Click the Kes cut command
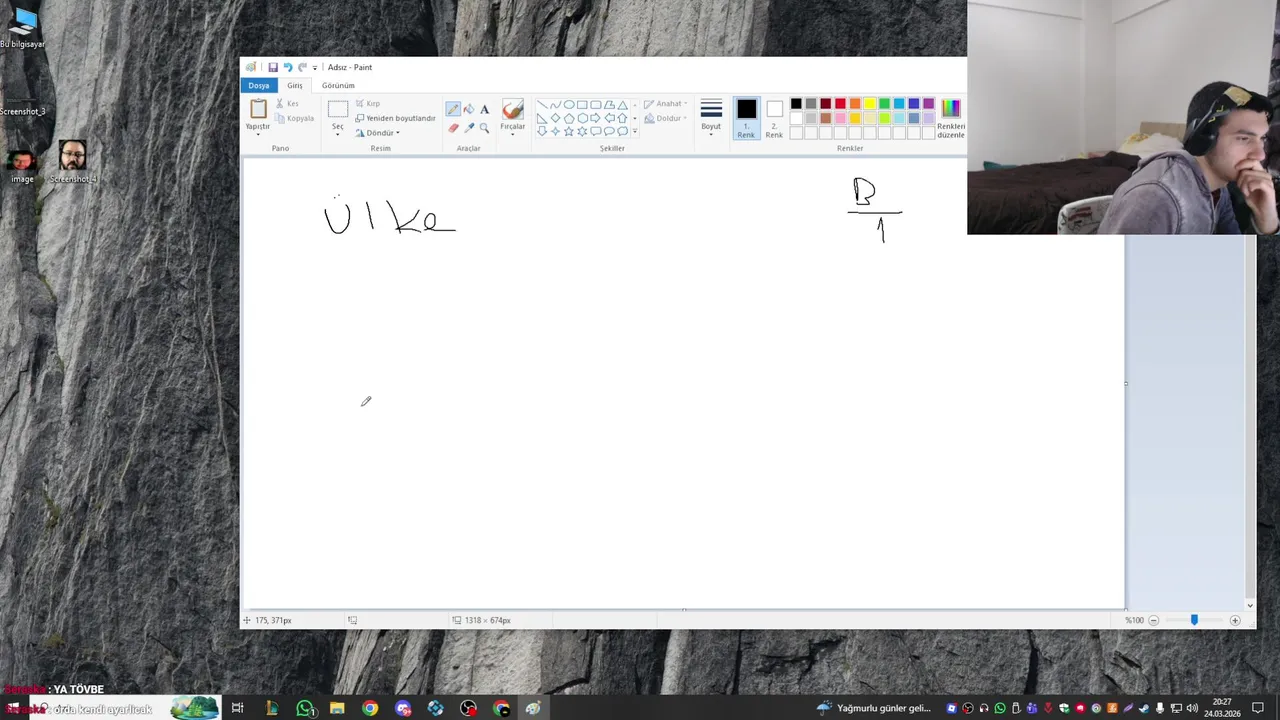The width and height of the screenshot is (1280, 720). click(286, 103)
